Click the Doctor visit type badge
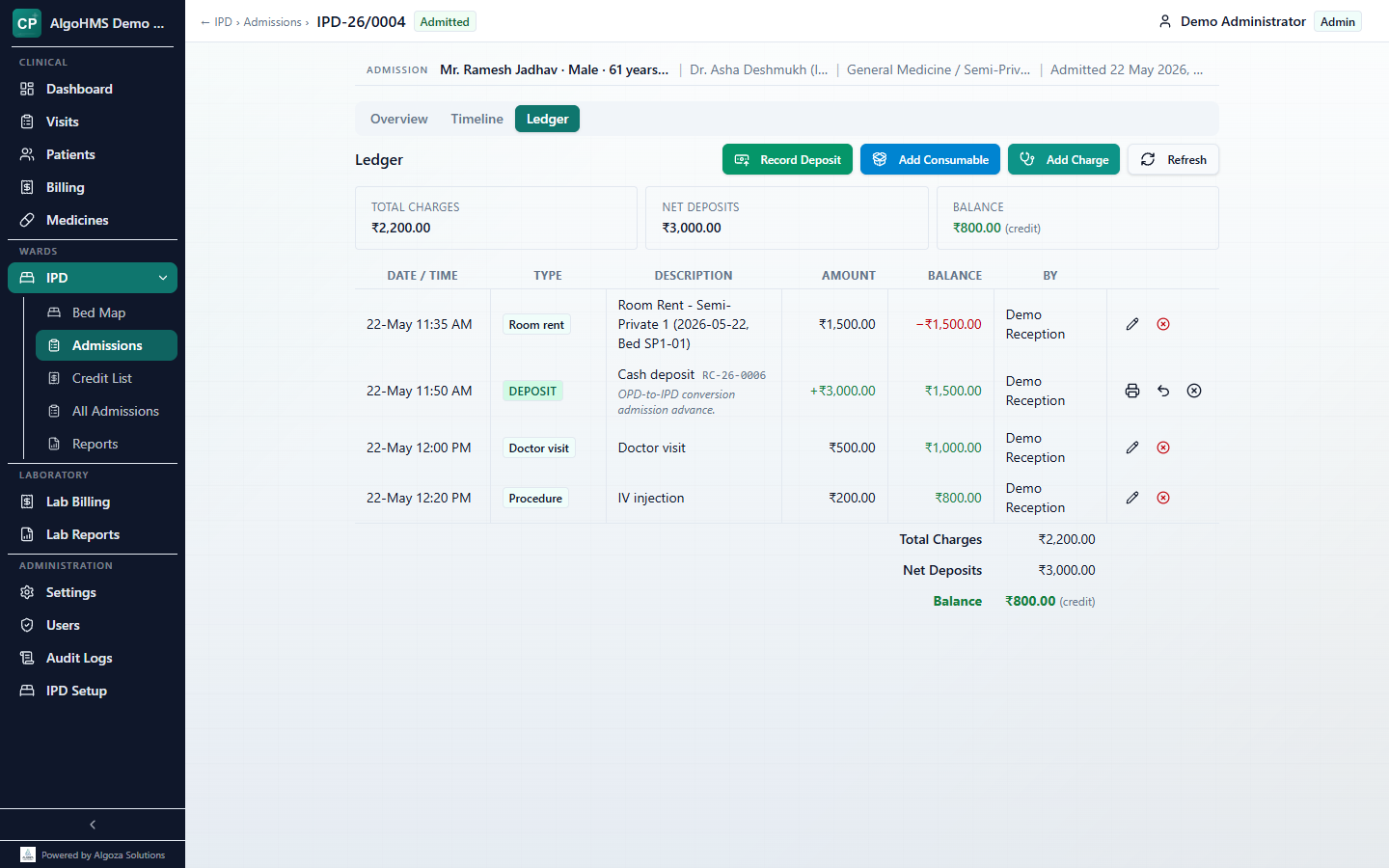 point(538,448)
